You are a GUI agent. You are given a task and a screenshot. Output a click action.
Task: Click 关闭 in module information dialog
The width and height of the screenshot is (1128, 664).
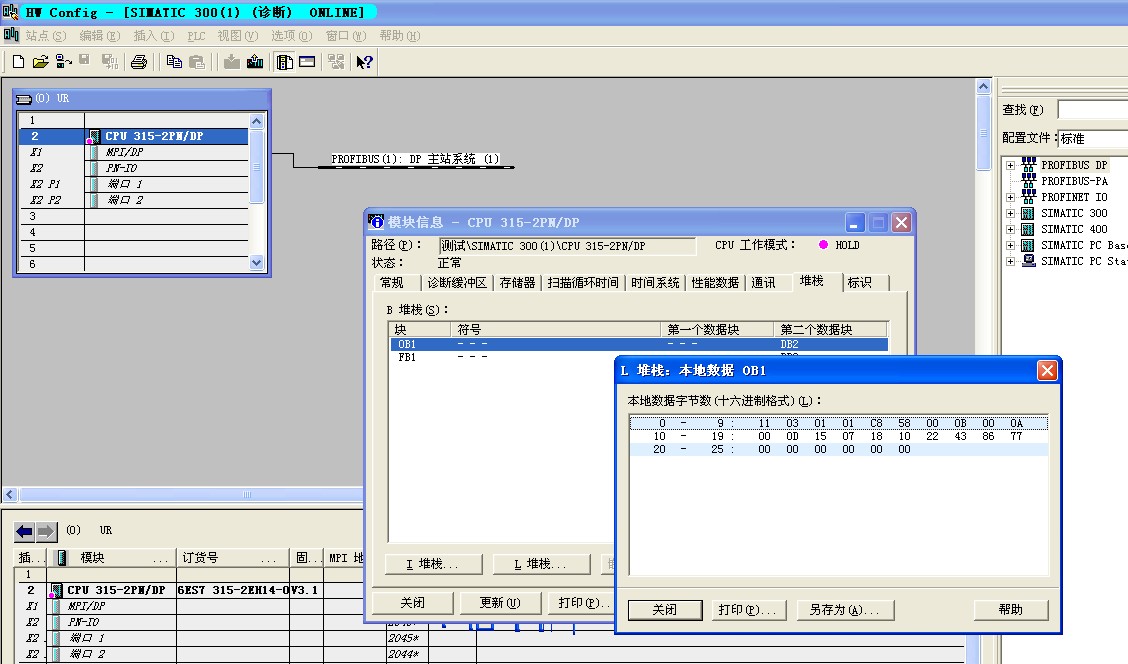(412, 603)
